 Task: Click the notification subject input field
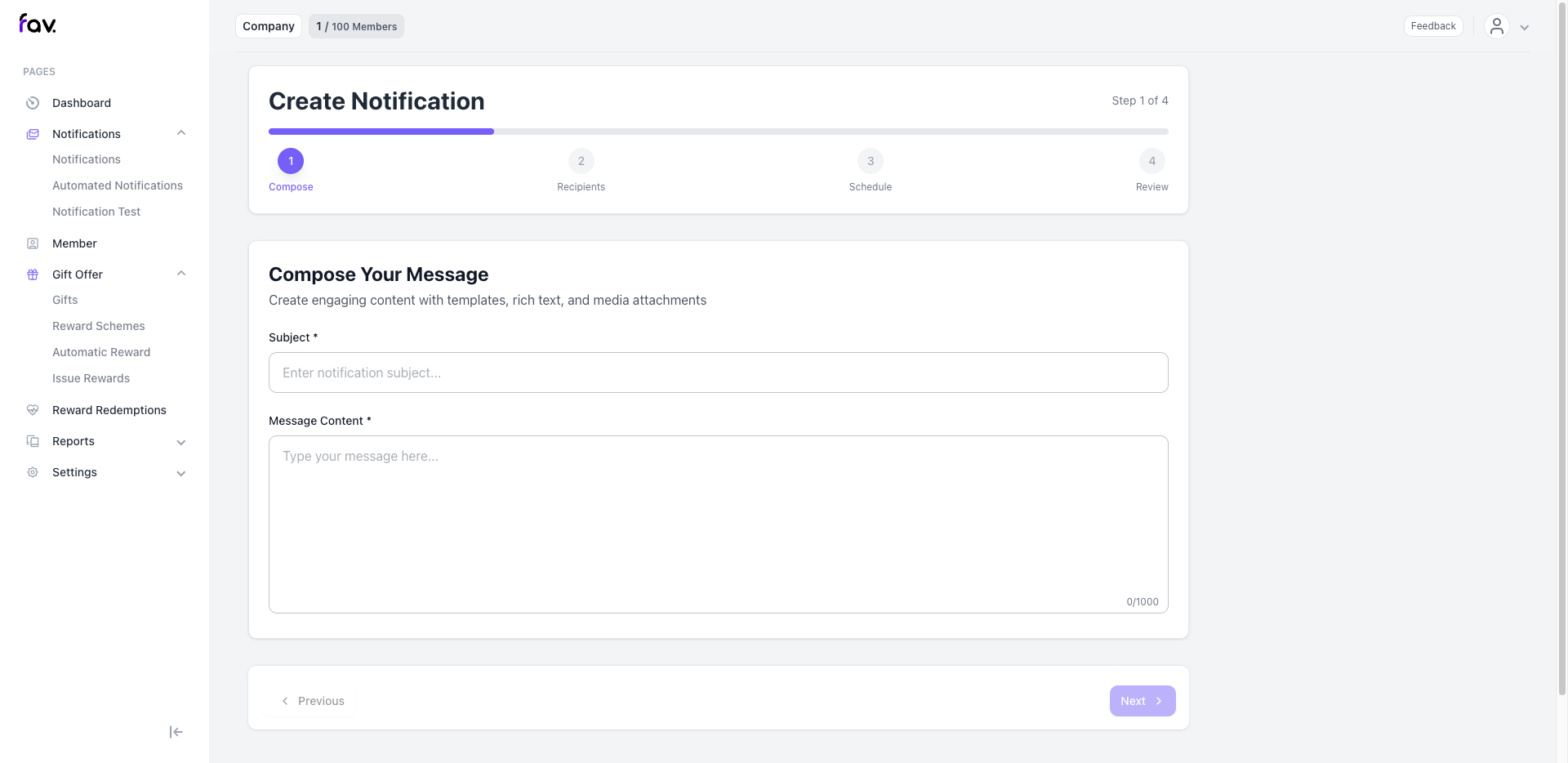click(718, 373)
